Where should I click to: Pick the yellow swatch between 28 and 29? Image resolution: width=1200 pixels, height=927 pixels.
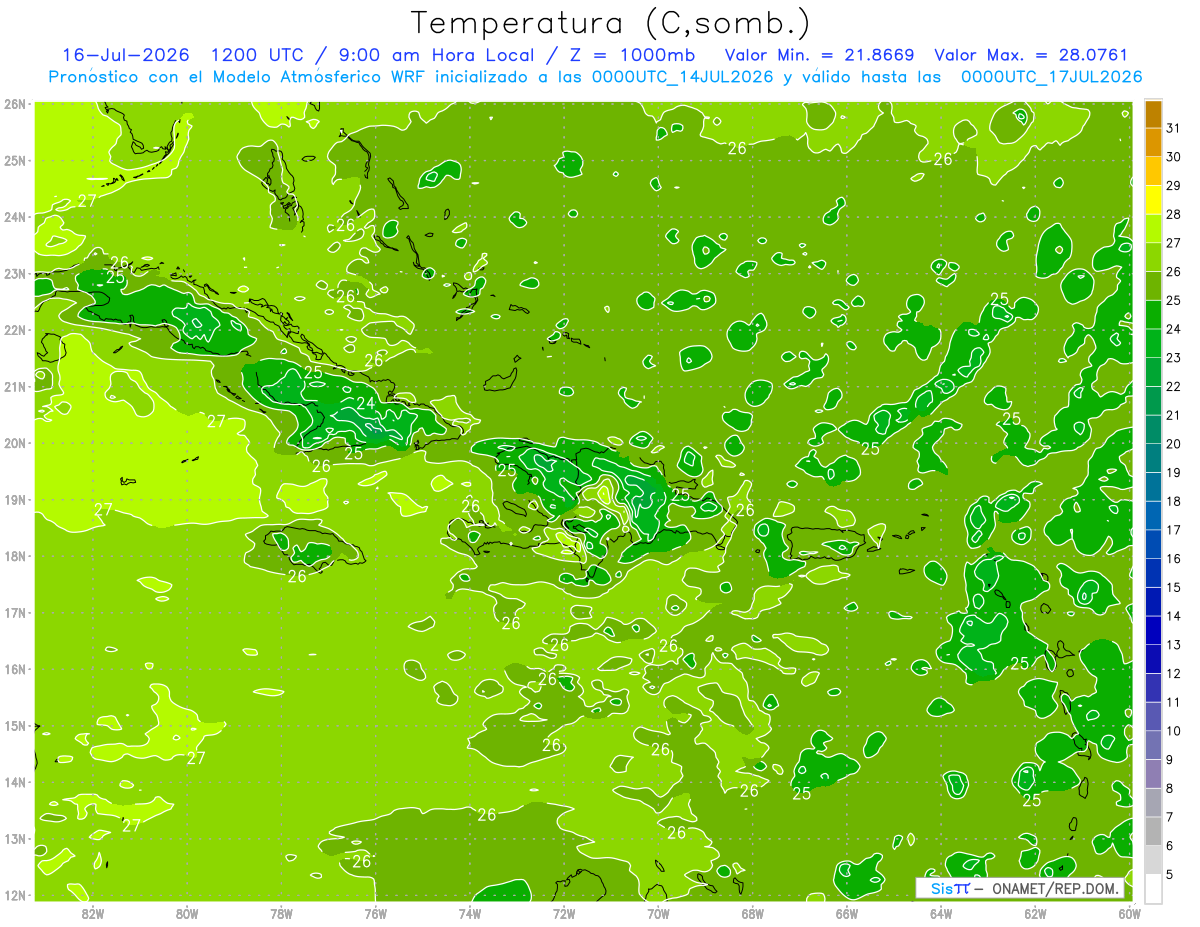tap(1153, 200)
